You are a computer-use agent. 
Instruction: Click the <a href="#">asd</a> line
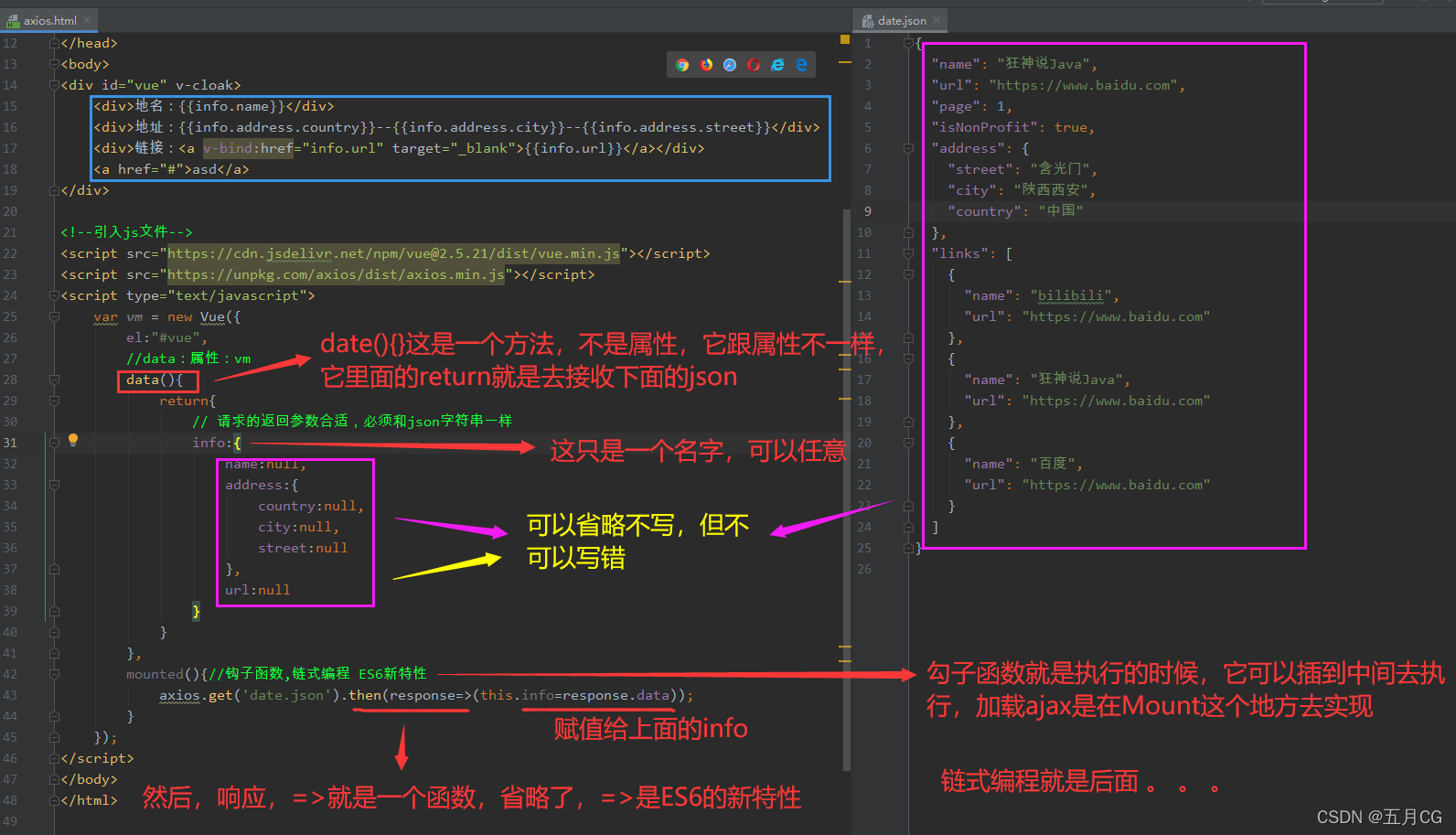[171, 169]
